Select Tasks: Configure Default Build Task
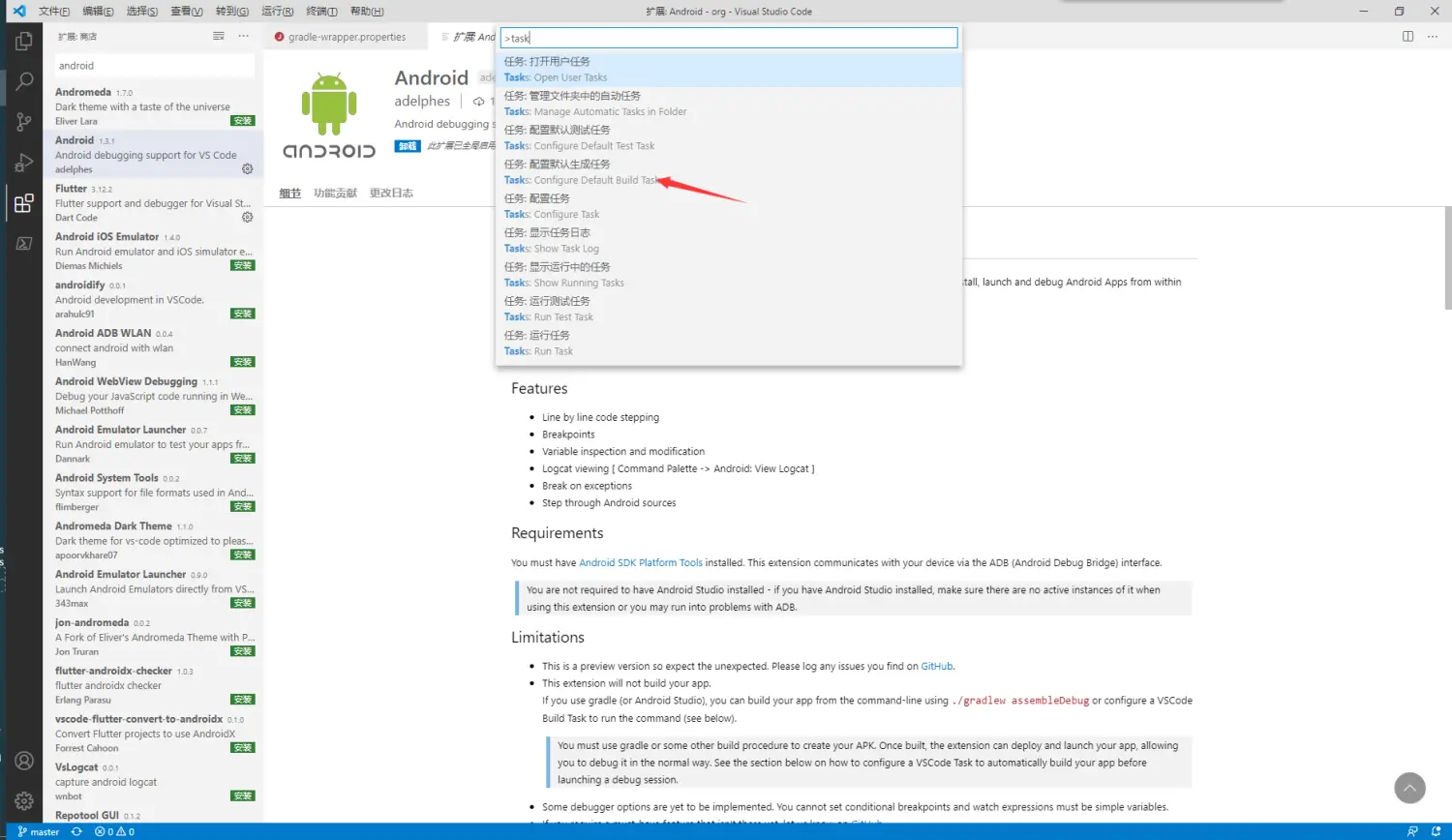The height and width of the screenshot is (840, 1452). tap(581, 172)
